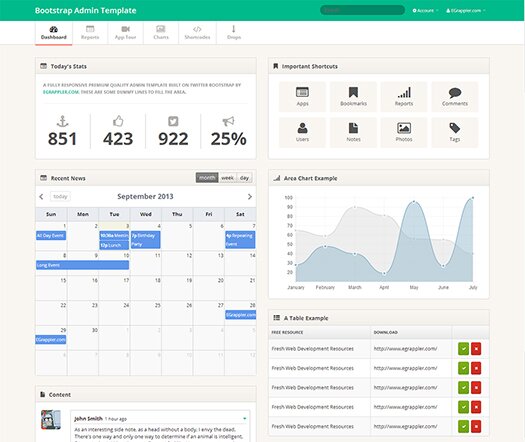Open the 7p Birthday Party event
This screenshot has width=525, height=442.
pos(146,240)
